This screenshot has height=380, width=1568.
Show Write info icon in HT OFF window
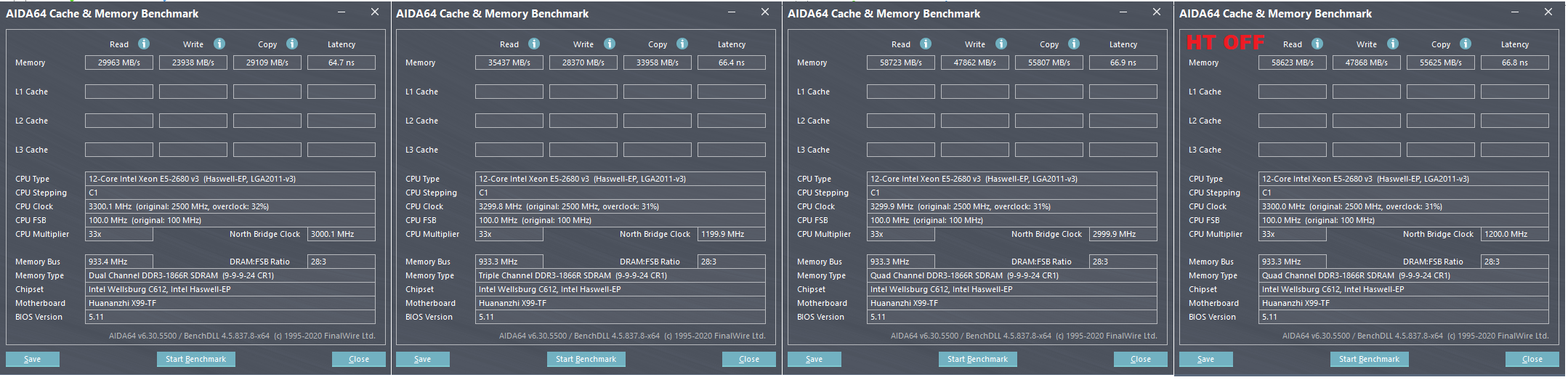coord(1393,44)
